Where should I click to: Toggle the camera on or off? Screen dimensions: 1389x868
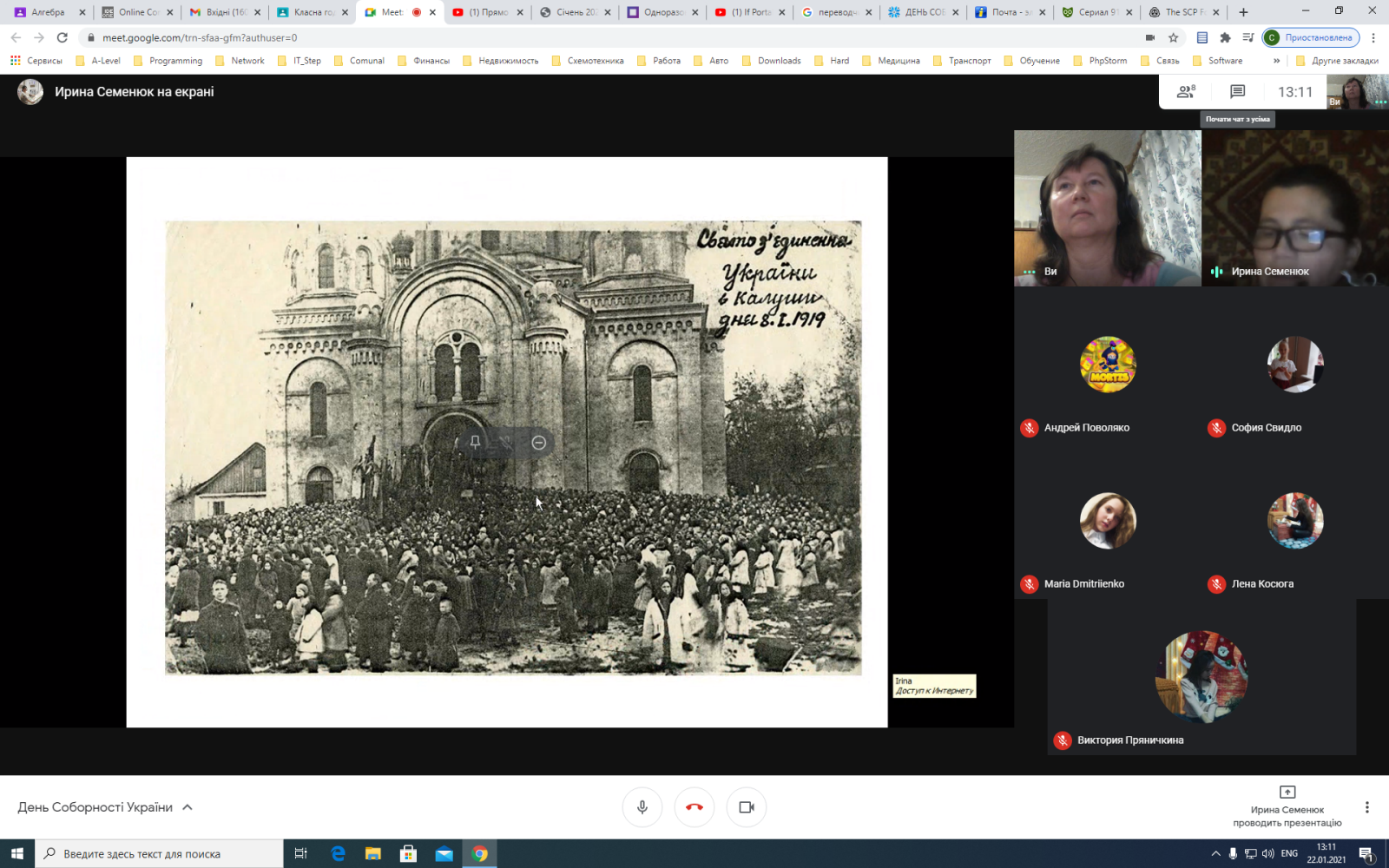pos(747,807)
